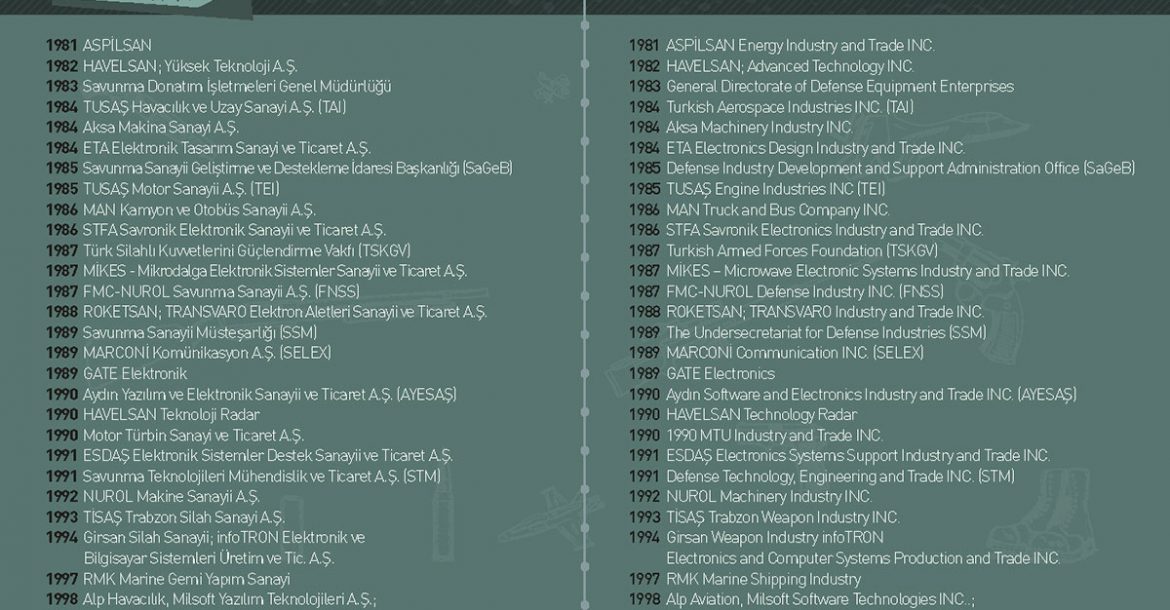
Task: Click 'RMK Marine Shipping Industry'
Action: 763,579
